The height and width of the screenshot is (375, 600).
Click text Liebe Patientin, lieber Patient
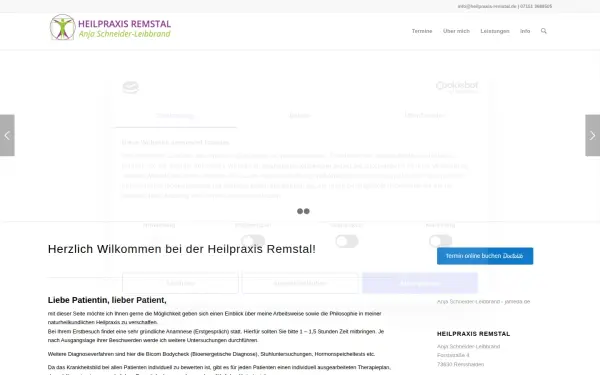pyautogui.click(x=107, y=300)
